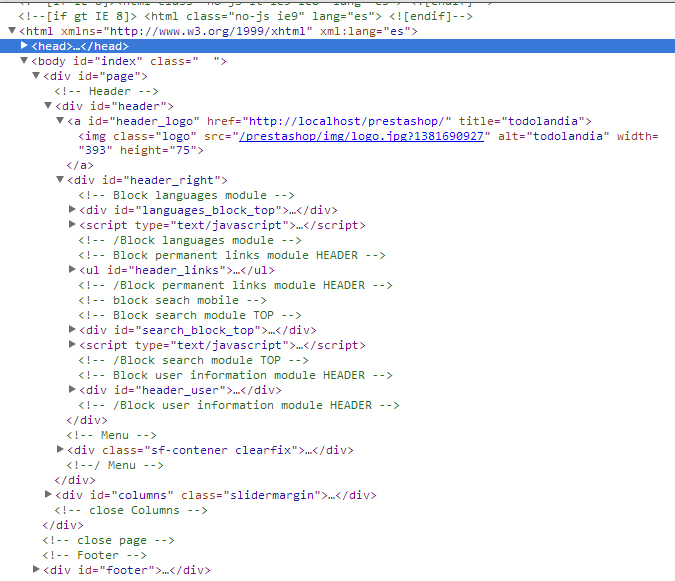Select the ul id="header_links" row
This screenshot has height=581, width=675.
[x=177, y=270]
